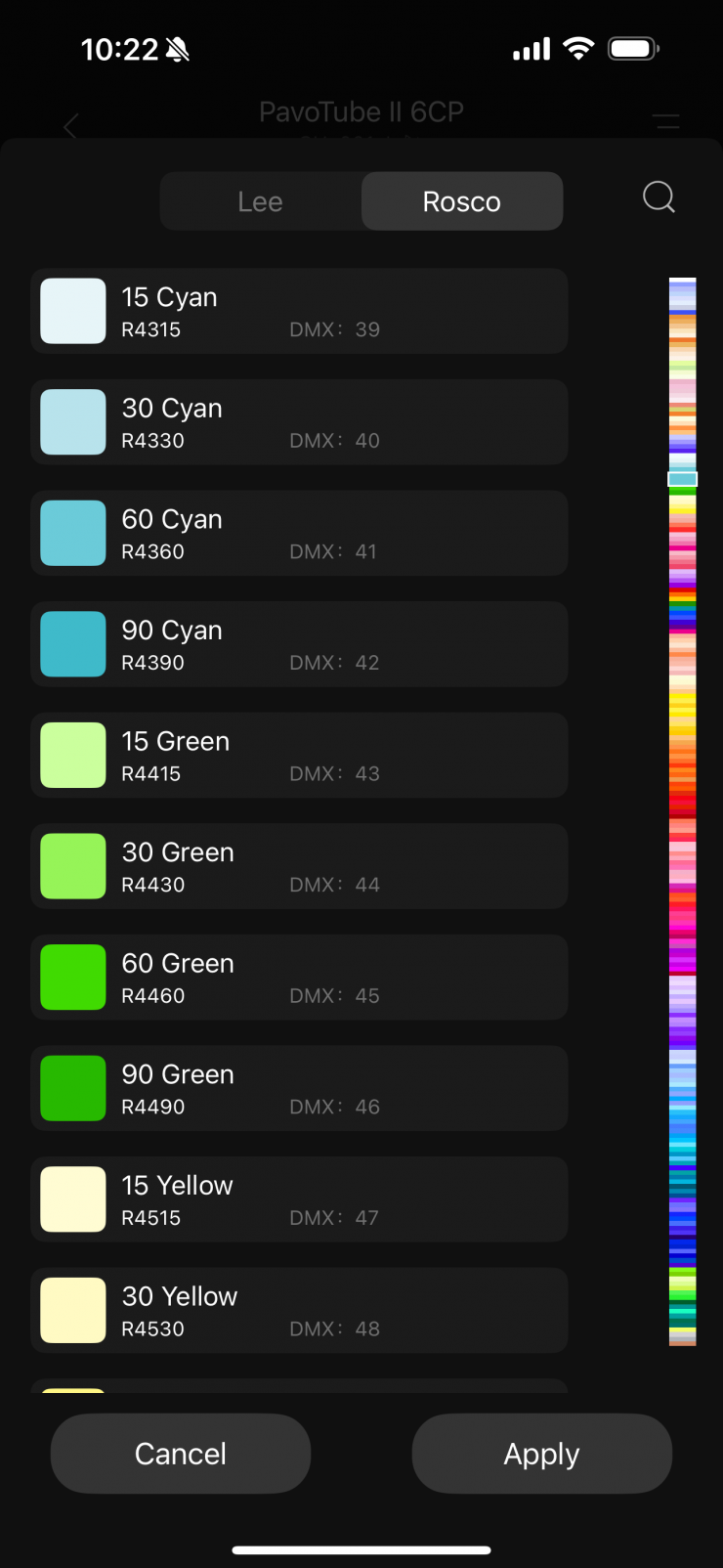Select the 15 Green R4415 swatch

73,755
